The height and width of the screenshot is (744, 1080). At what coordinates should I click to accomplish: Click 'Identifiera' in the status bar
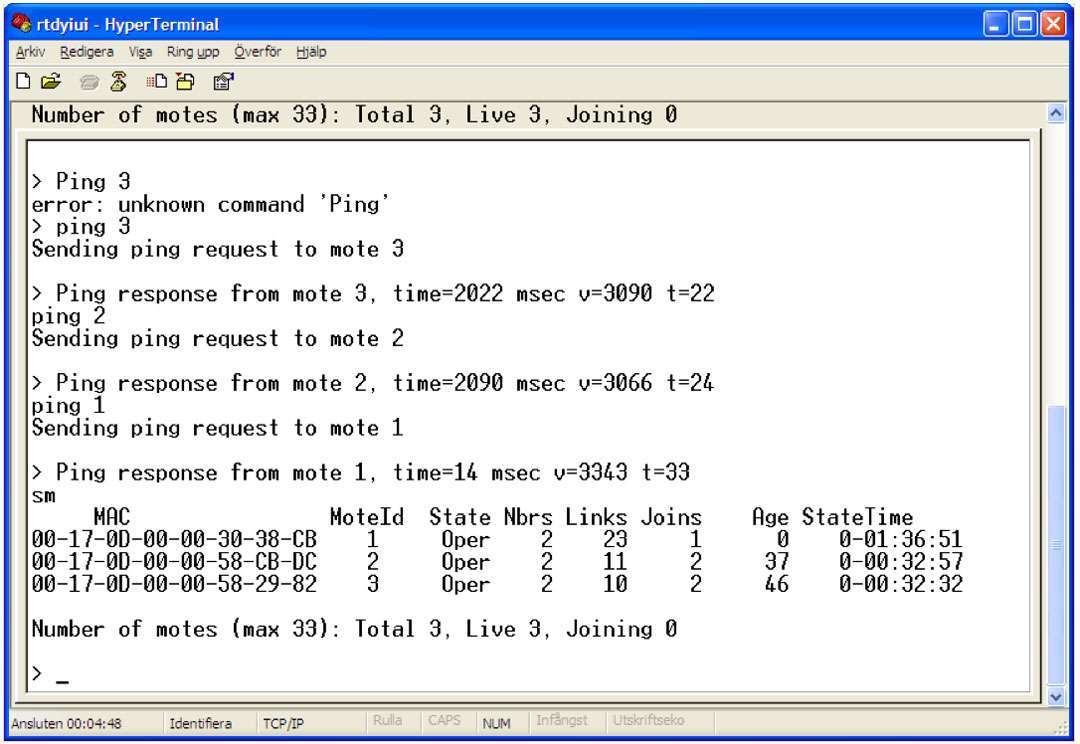coord(200,723)
